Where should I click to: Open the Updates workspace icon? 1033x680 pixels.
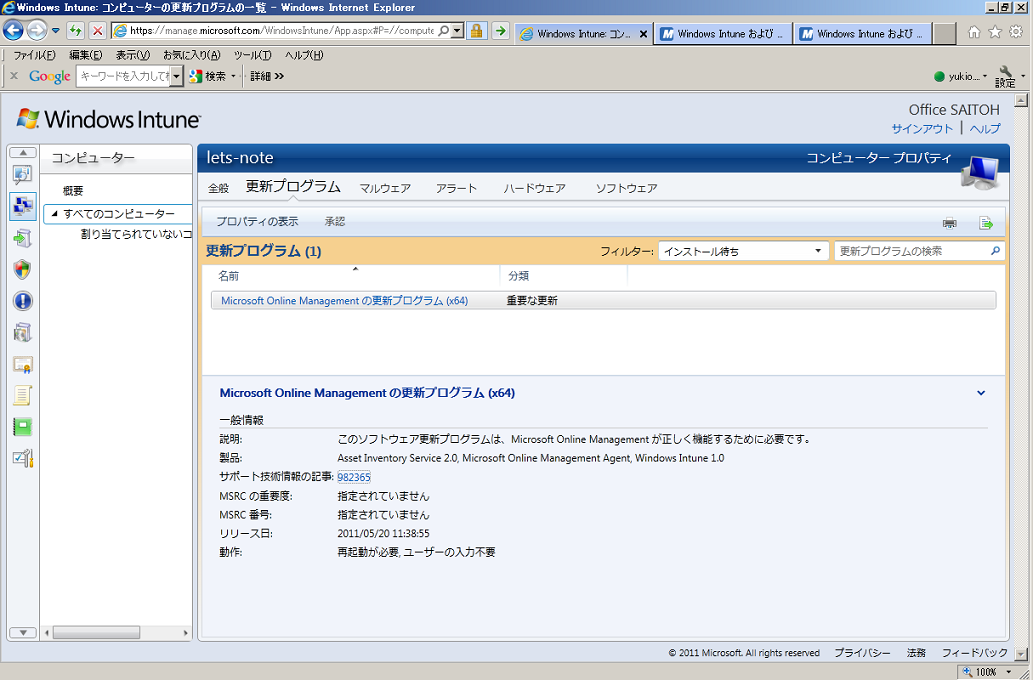[22, 238]
